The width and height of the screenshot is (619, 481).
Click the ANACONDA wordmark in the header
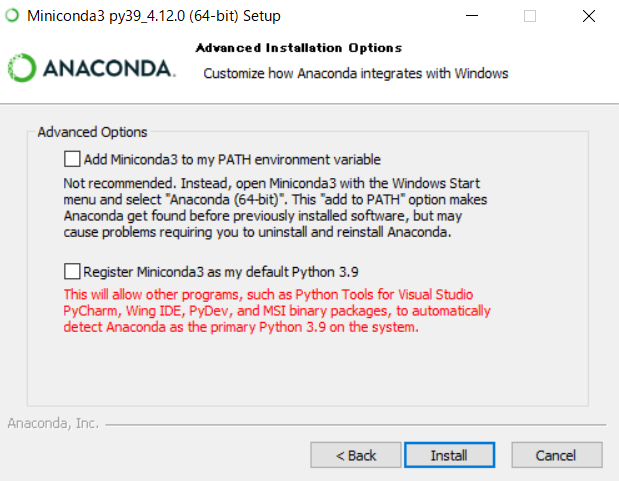tap(109, 69)
